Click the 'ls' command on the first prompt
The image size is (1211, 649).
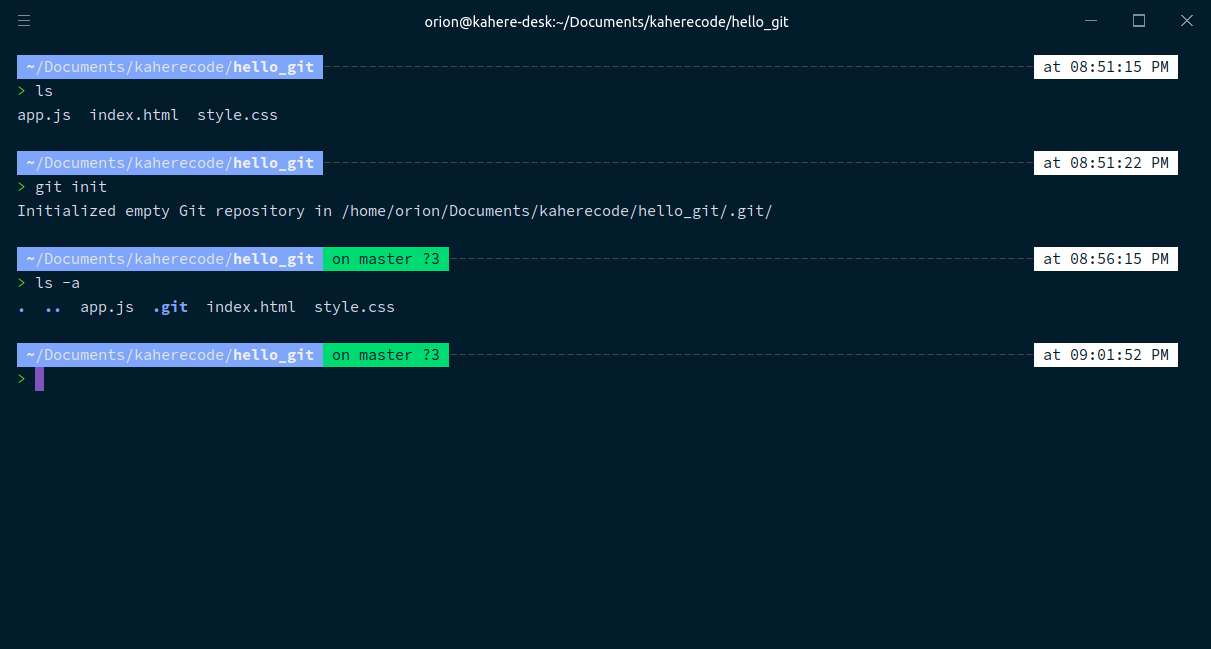click(44, 91)
